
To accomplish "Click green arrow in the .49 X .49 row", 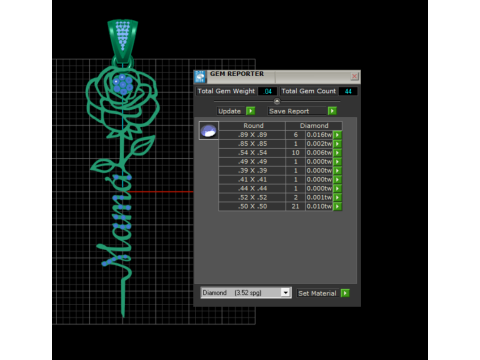I will tap(338, 162).
